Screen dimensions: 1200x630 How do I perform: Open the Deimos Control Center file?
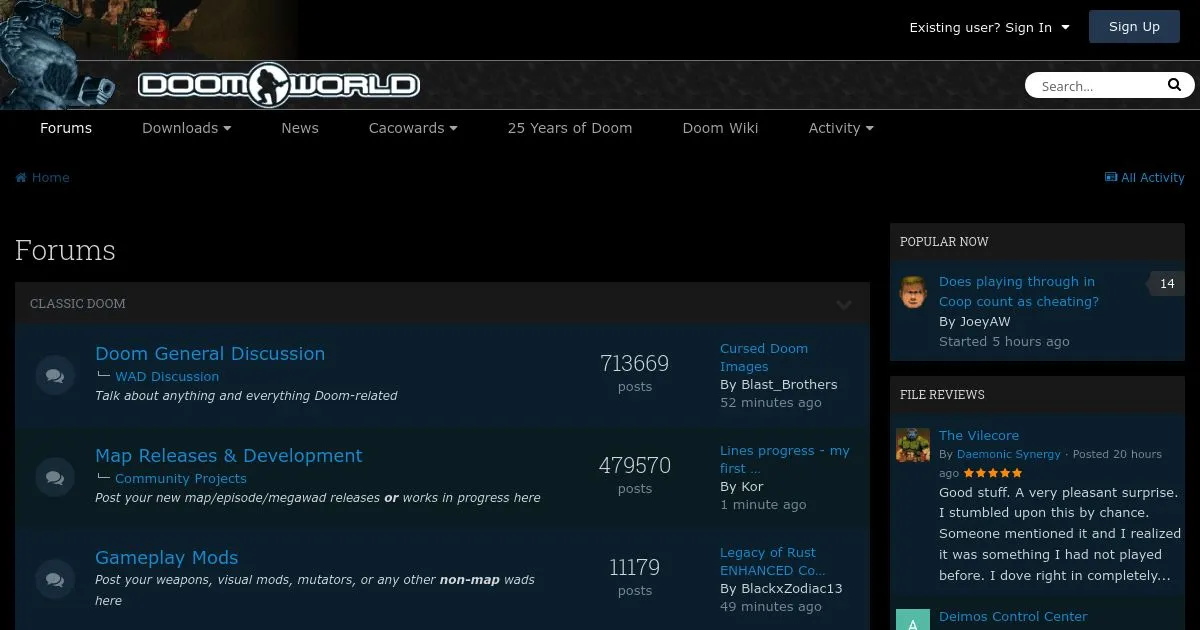[1013, 617]
